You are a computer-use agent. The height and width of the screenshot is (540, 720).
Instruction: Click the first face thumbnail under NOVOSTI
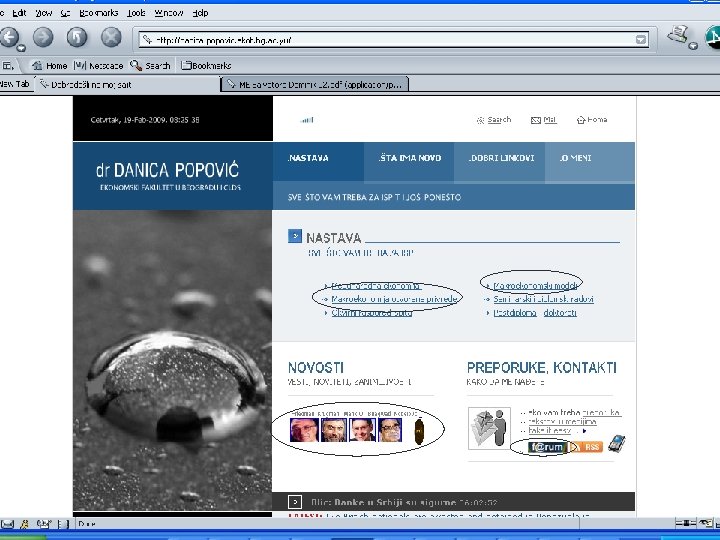pos(304,430)
